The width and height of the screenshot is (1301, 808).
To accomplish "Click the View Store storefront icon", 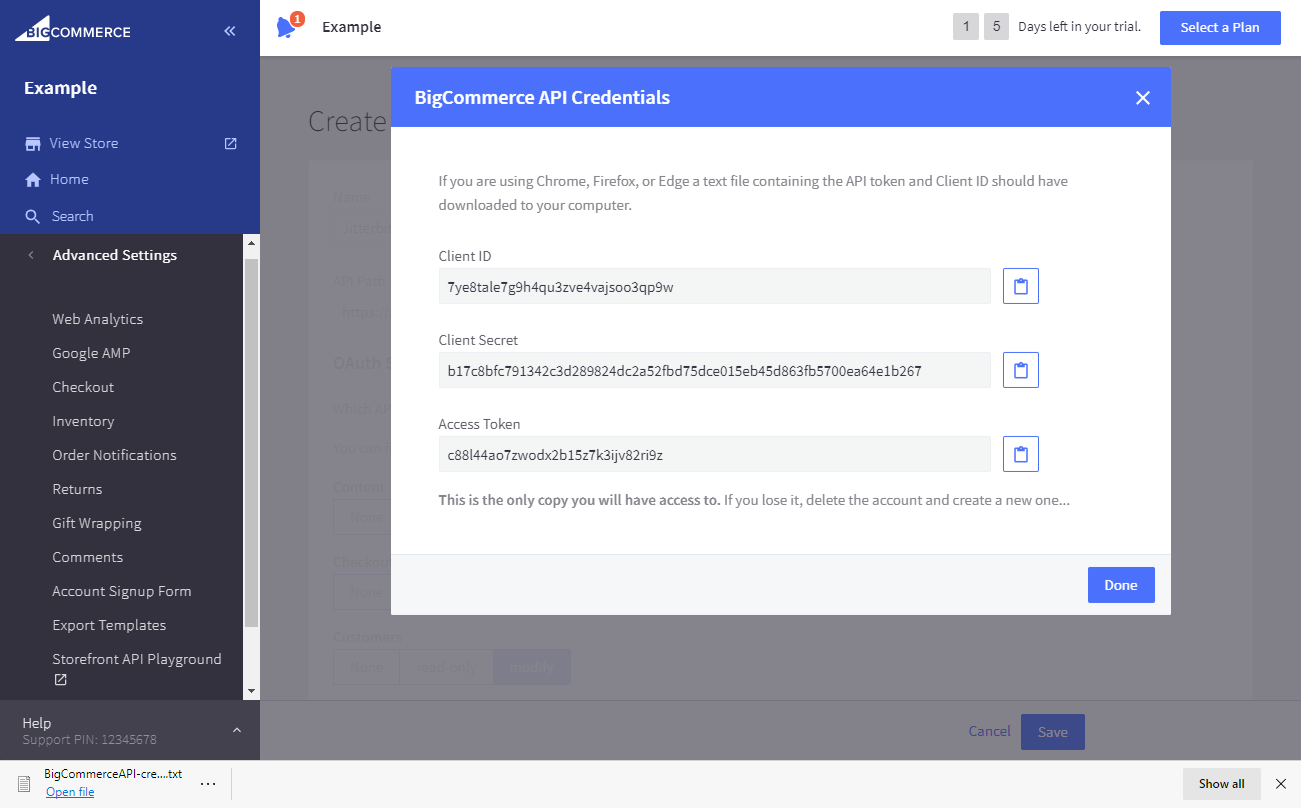I will [x=33, y=144].
